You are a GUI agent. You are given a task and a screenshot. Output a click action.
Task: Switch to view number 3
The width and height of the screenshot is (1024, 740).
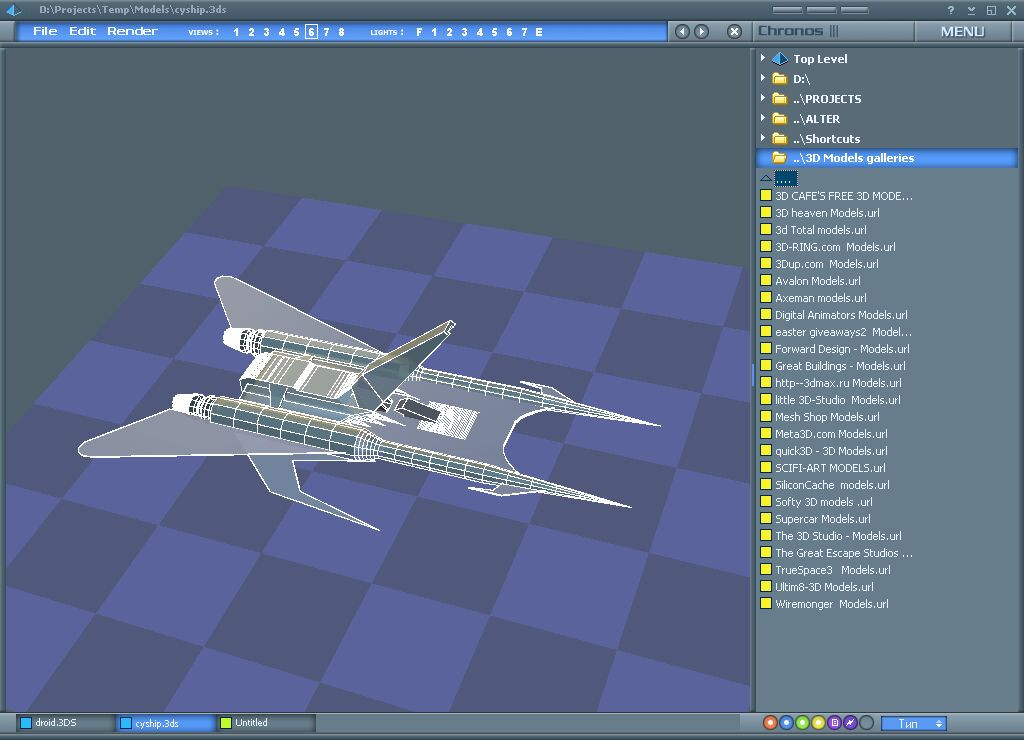pos(266,32)
